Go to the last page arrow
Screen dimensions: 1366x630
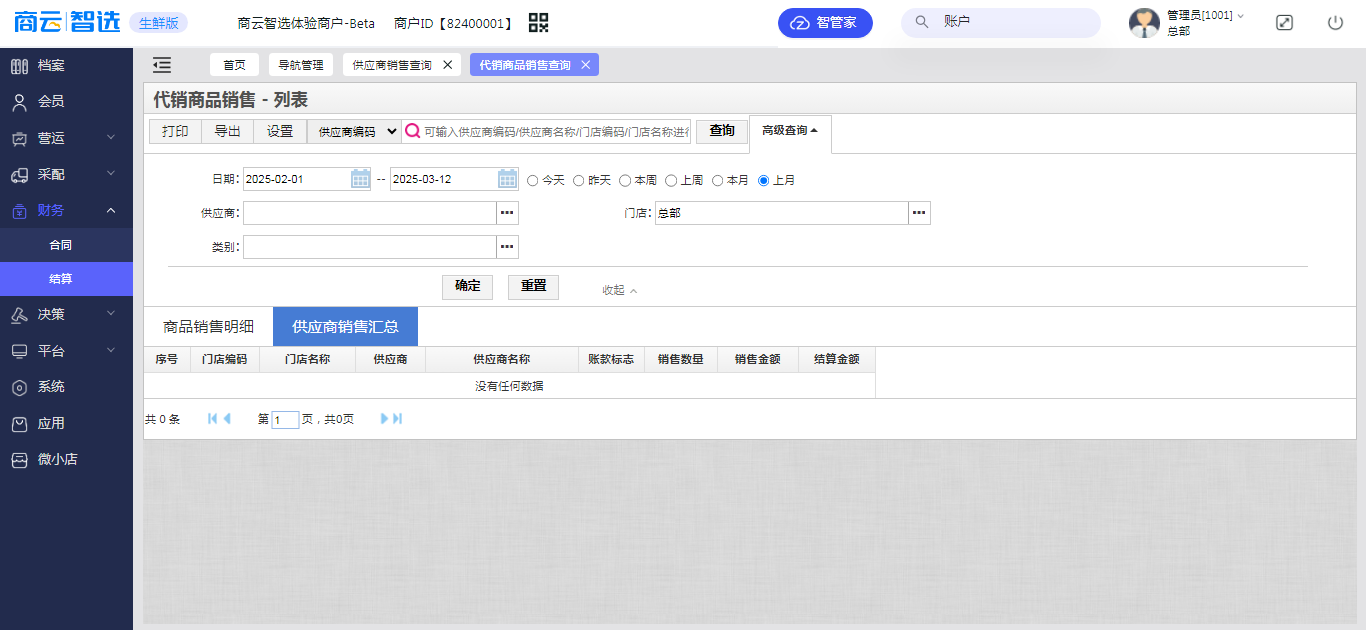(397, 419)
